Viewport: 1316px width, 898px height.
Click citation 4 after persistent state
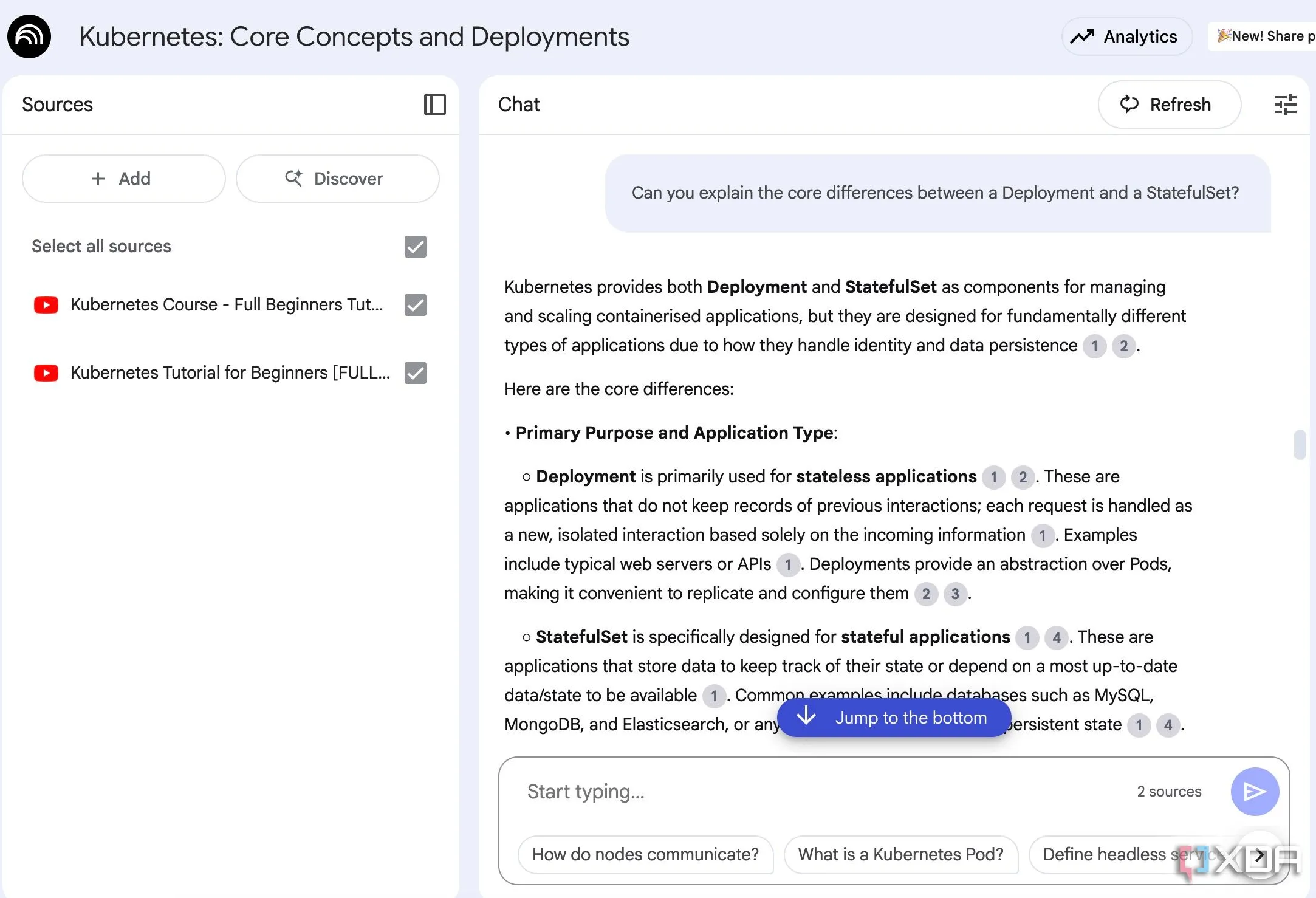click(x=1168, y=725)
